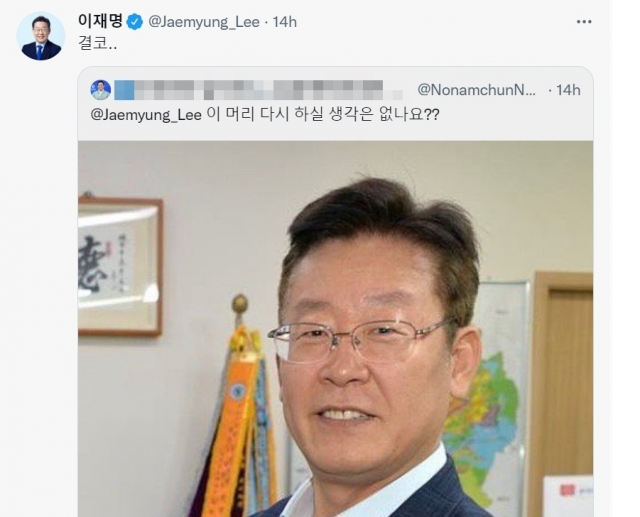This screenshot has height=517, width=640.
Task: Open the @Jaemyung_Lee handle in tweet header
Action: point(204,22)
